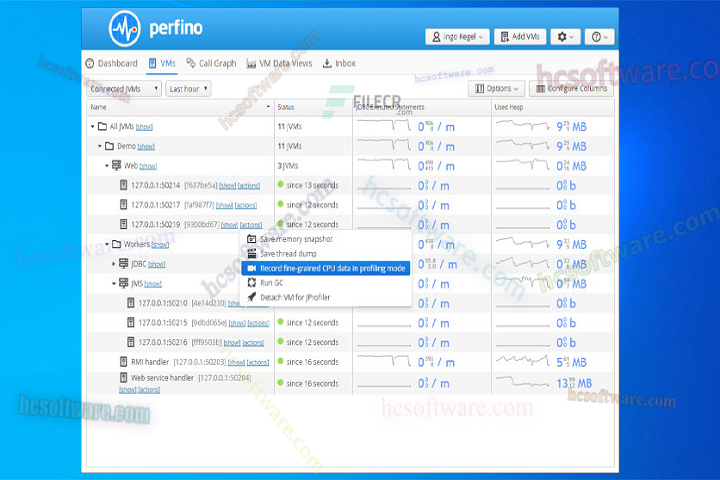The image size is (720, 480).
Task: Click VM icon for 127.0.0.1:50219
Action: point(124,224)
